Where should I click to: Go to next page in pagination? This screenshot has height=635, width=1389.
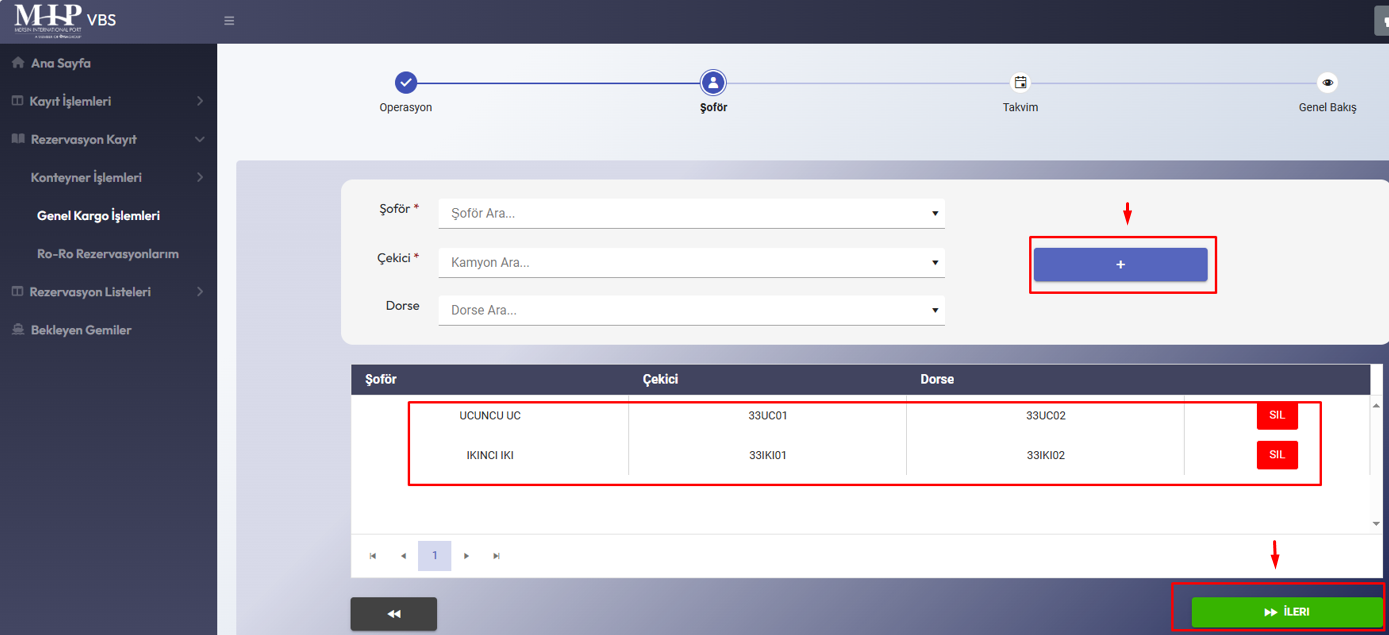coord(466,556)
